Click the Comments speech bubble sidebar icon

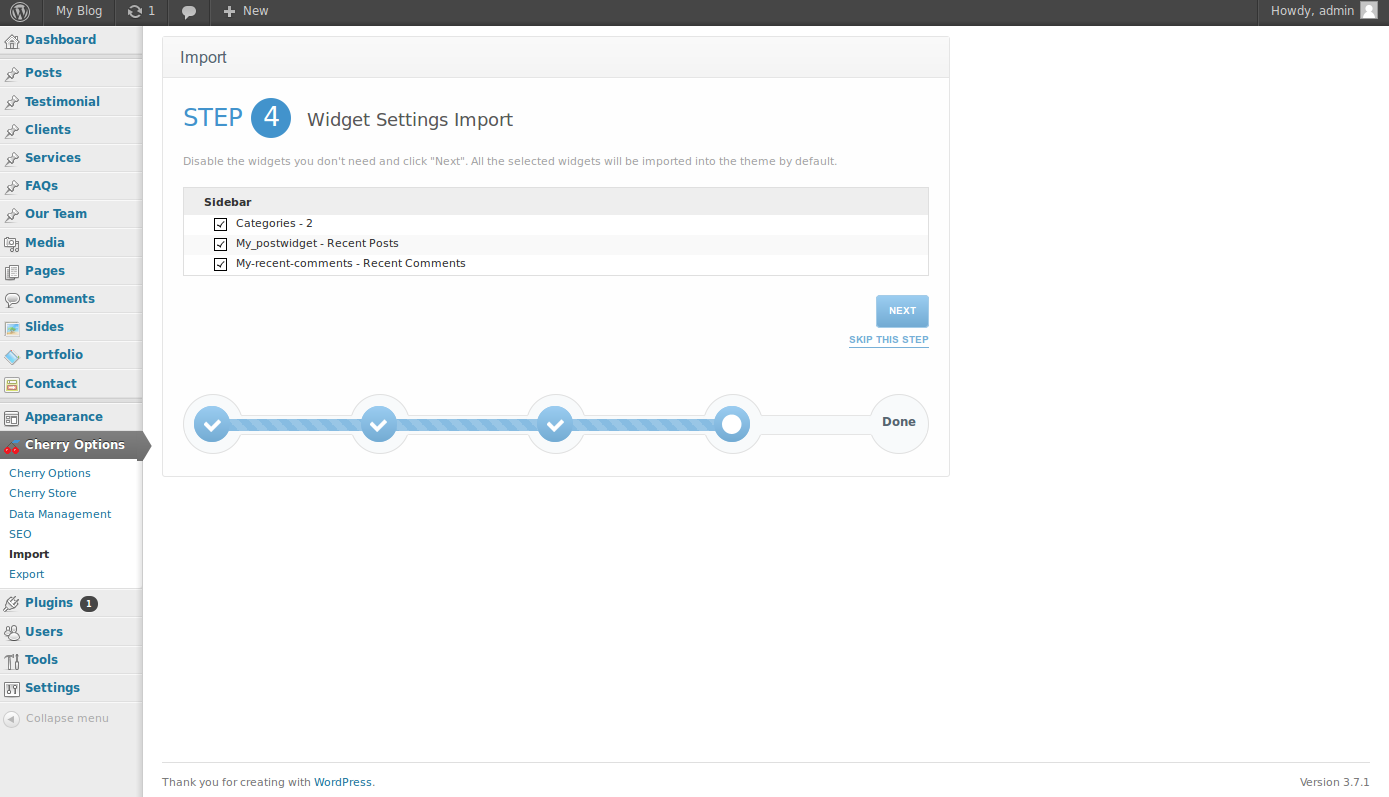(x=12, y=299)
